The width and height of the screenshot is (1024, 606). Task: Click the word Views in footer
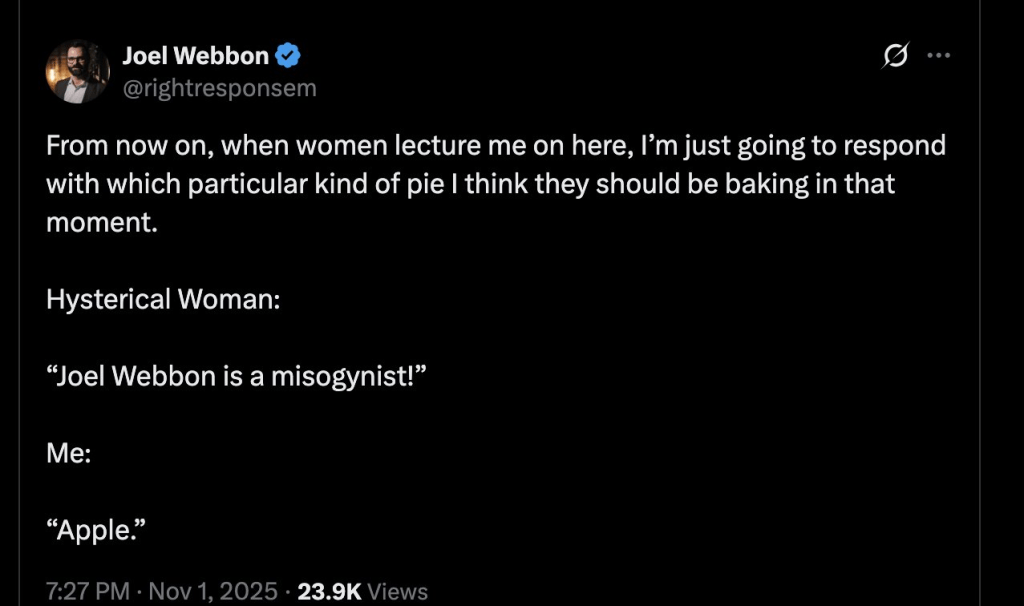397,591
